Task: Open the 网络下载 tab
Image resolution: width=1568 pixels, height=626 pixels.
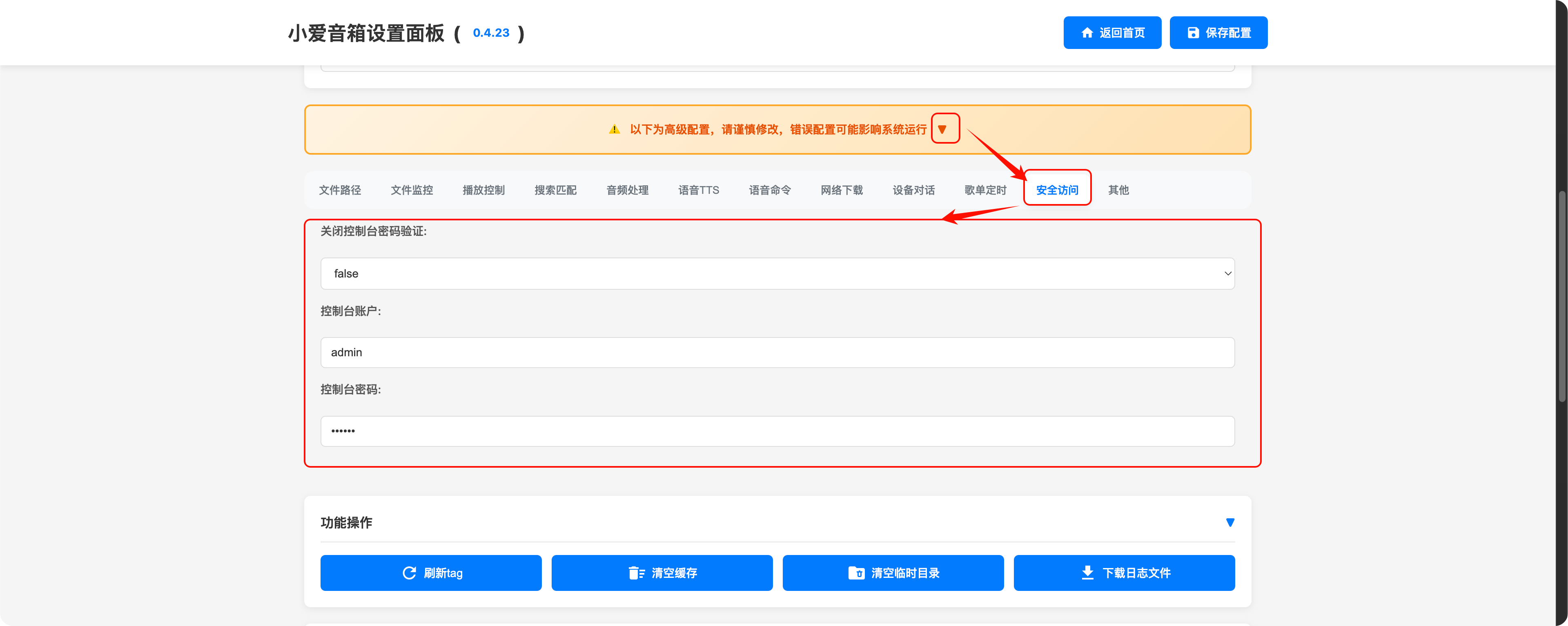Action: [841, 190]
